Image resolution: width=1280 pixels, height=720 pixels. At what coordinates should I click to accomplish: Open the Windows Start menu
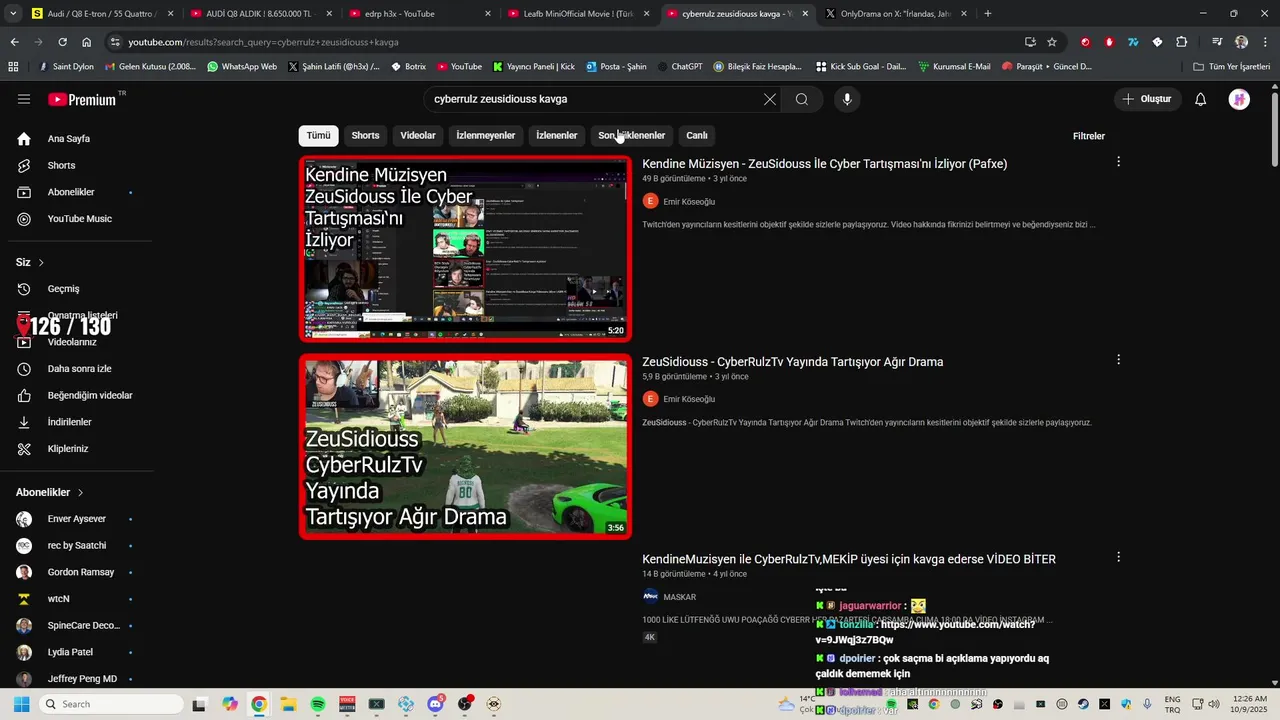[21, 704]
